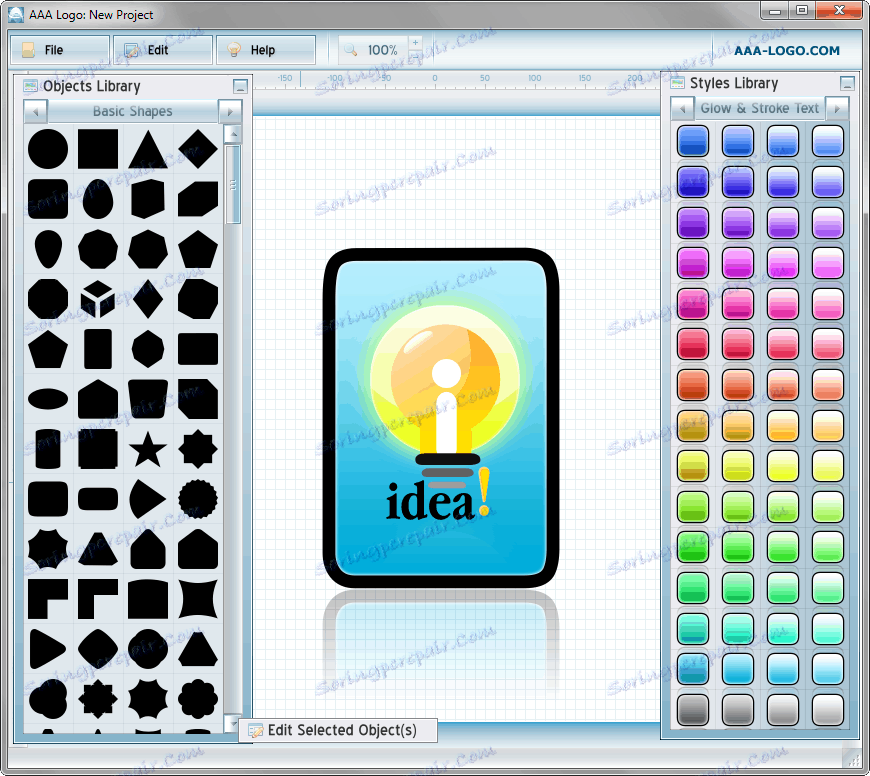Screen dimensions: 870x776
Task: Choose the rounded flower blob shape
Action: coord(198,698)
